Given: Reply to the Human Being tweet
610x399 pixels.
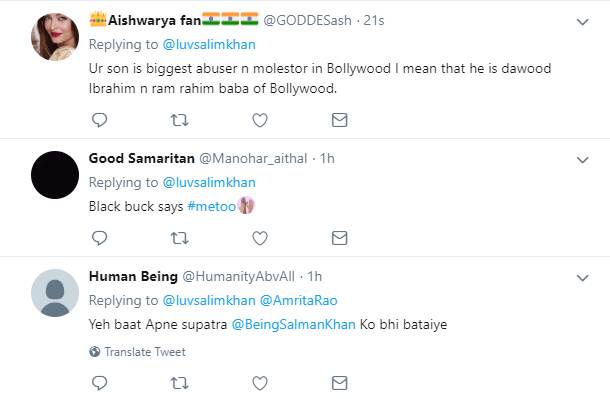Looking at the screenshot, I should tap(99, 383).
